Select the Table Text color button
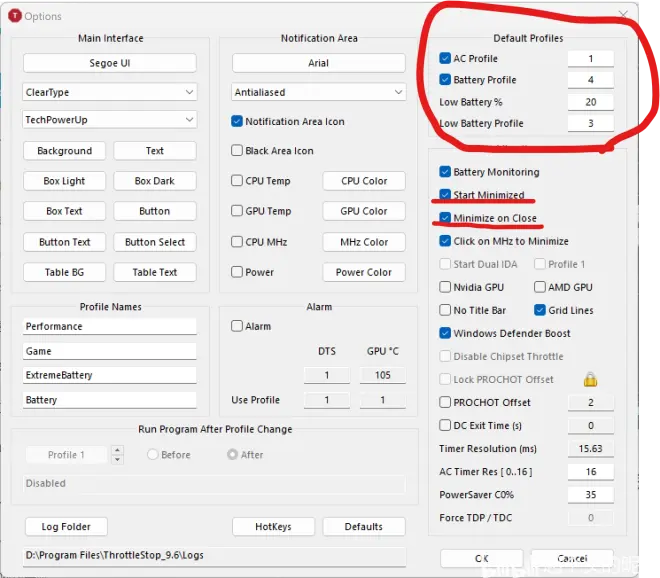This screenshot has height=578, width=660. 155,272
